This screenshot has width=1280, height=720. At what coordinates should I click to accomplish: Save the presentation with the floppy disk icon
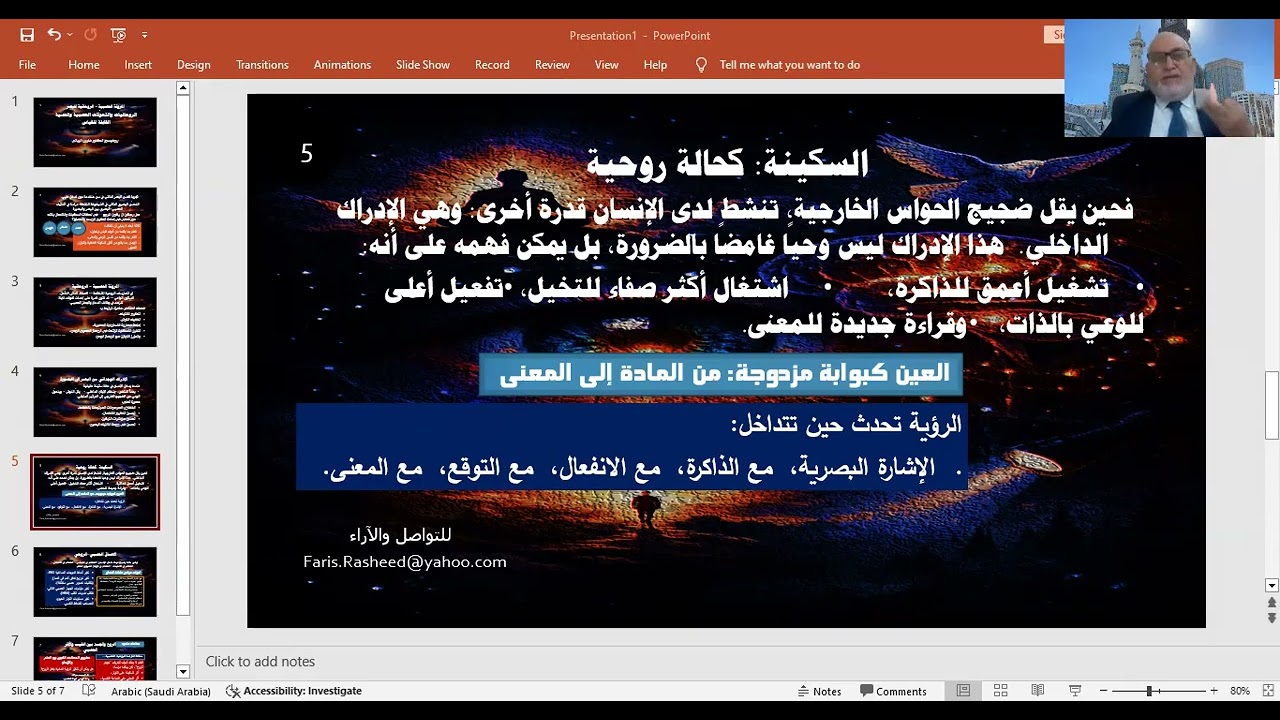27,35
